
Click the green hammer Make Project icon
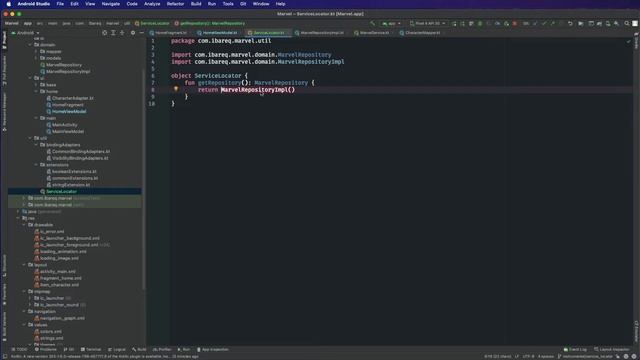click(x=372, y=24)
